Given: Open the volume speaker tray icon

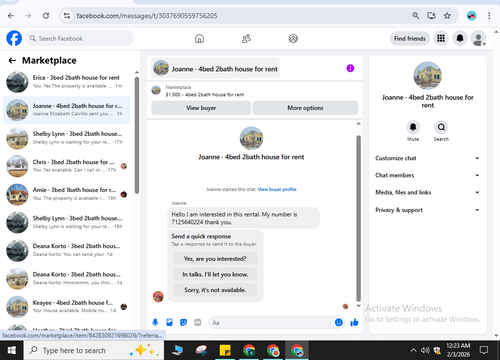Looking at the screenshot, I should click(x=425, y=350).
